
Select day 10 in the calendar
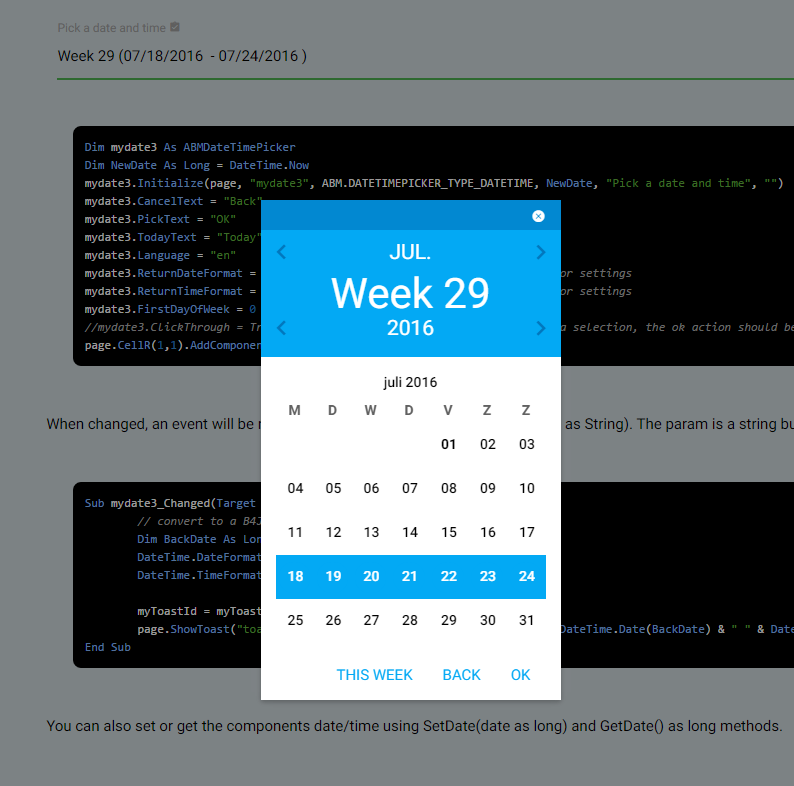point(527,488)
